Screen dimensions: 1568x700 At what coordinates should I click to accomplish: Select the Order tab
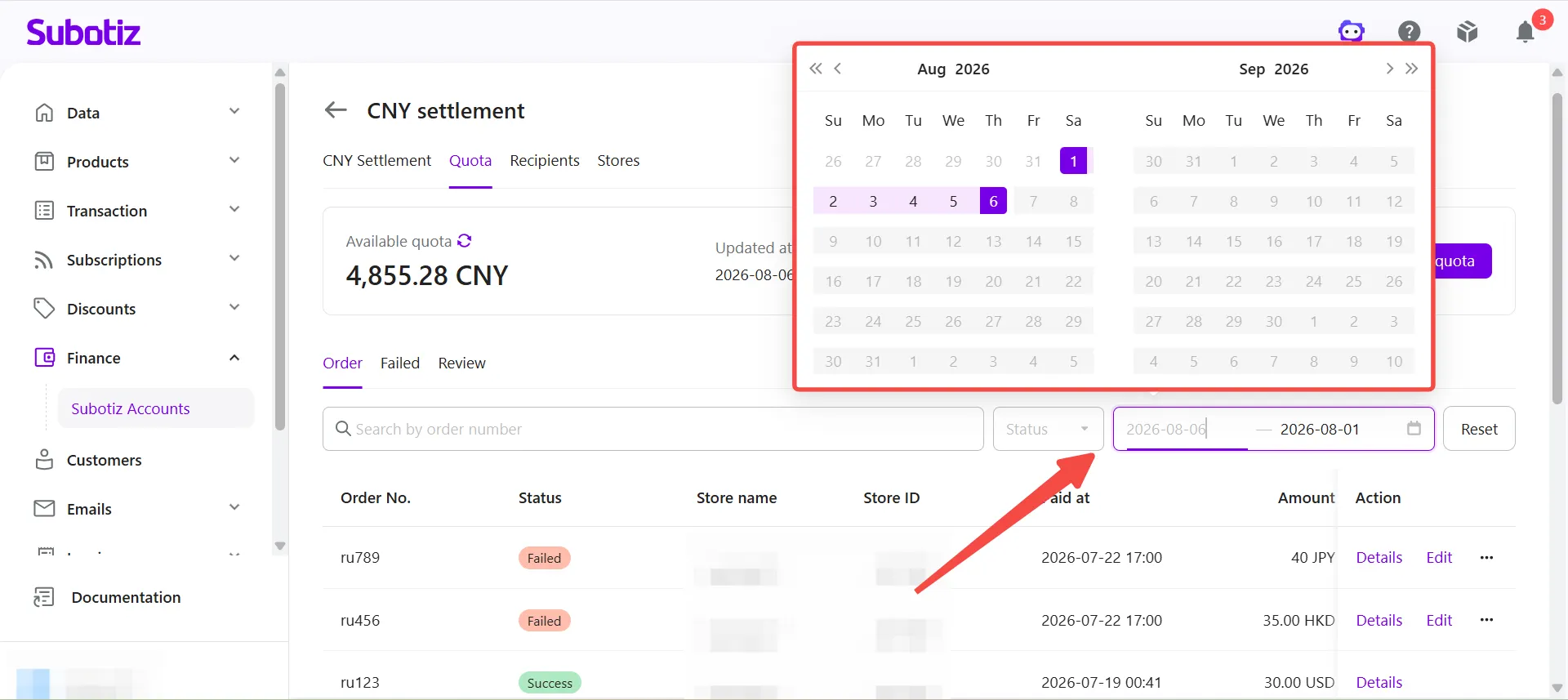click(x=342, y=363)
